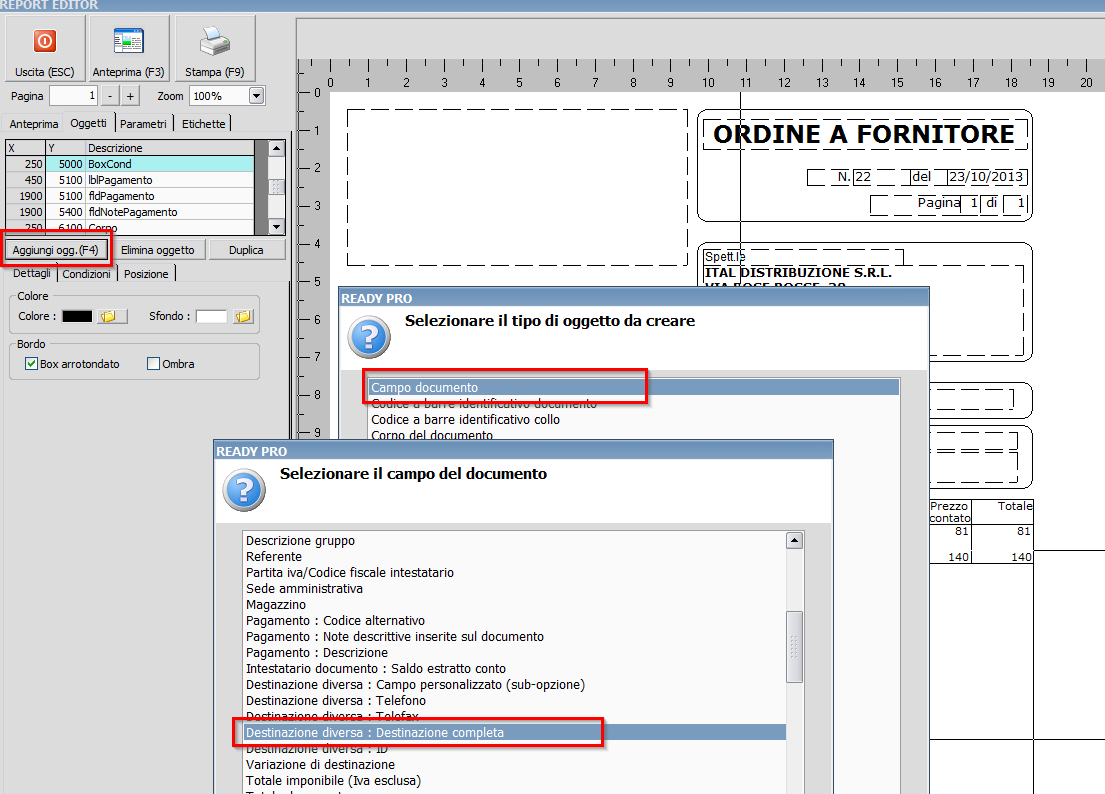Click question mark icon in document field dialog
The image size is (1105, 794).
tap(244, 490)
